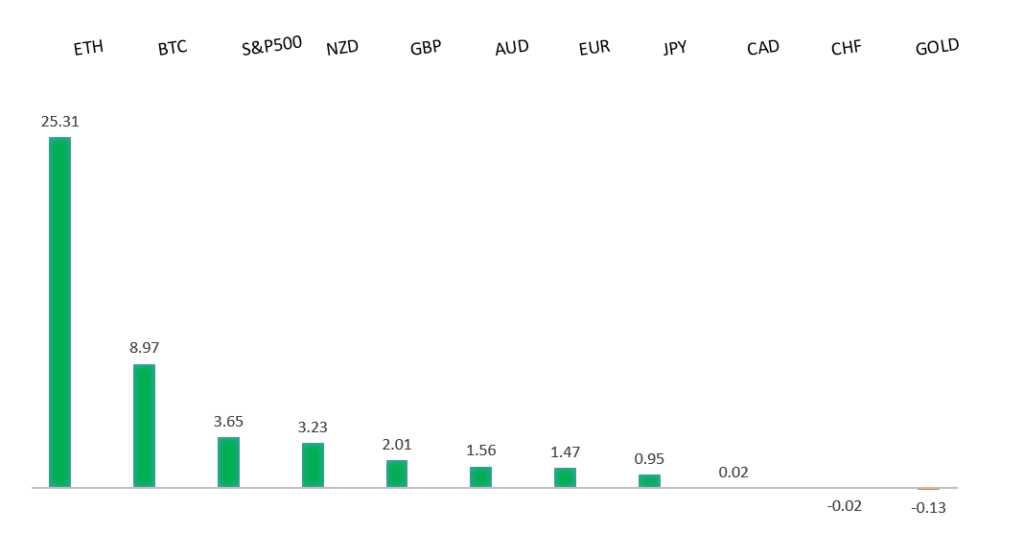Image resolution: width=1024 pixels, height=555 pixels.
Task: Click the 0.95 data label
Action: pos(649,459)
